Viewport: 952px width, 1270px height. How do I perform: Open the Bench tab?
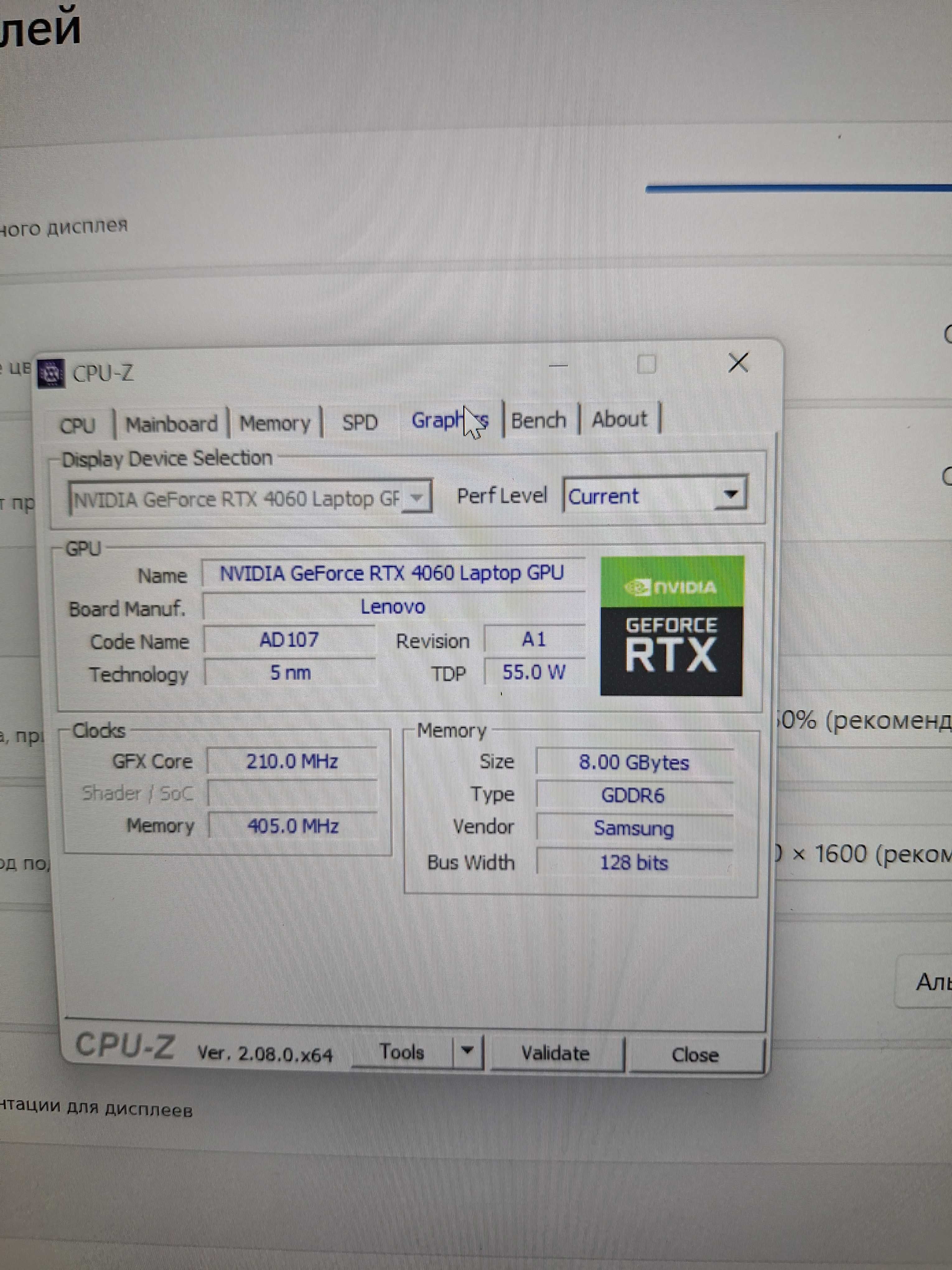(x=539, y=420)
